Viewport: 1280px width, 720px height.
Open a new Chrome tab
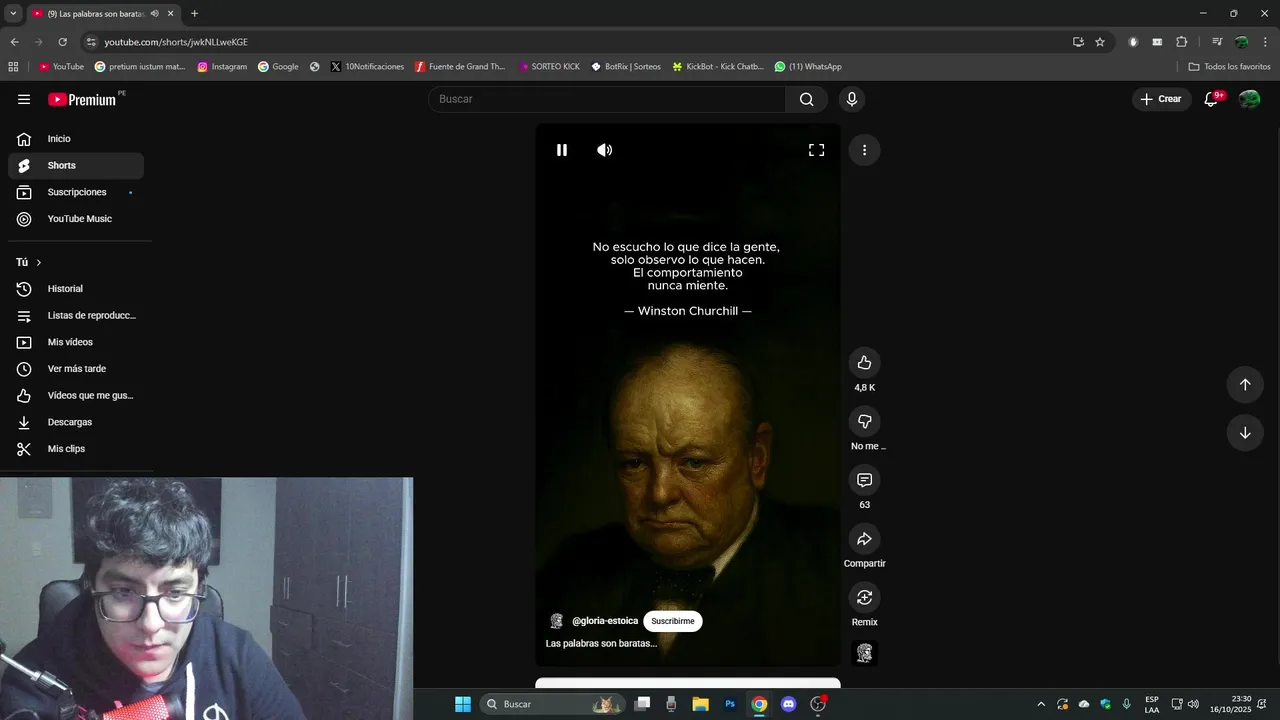point(194,13)
